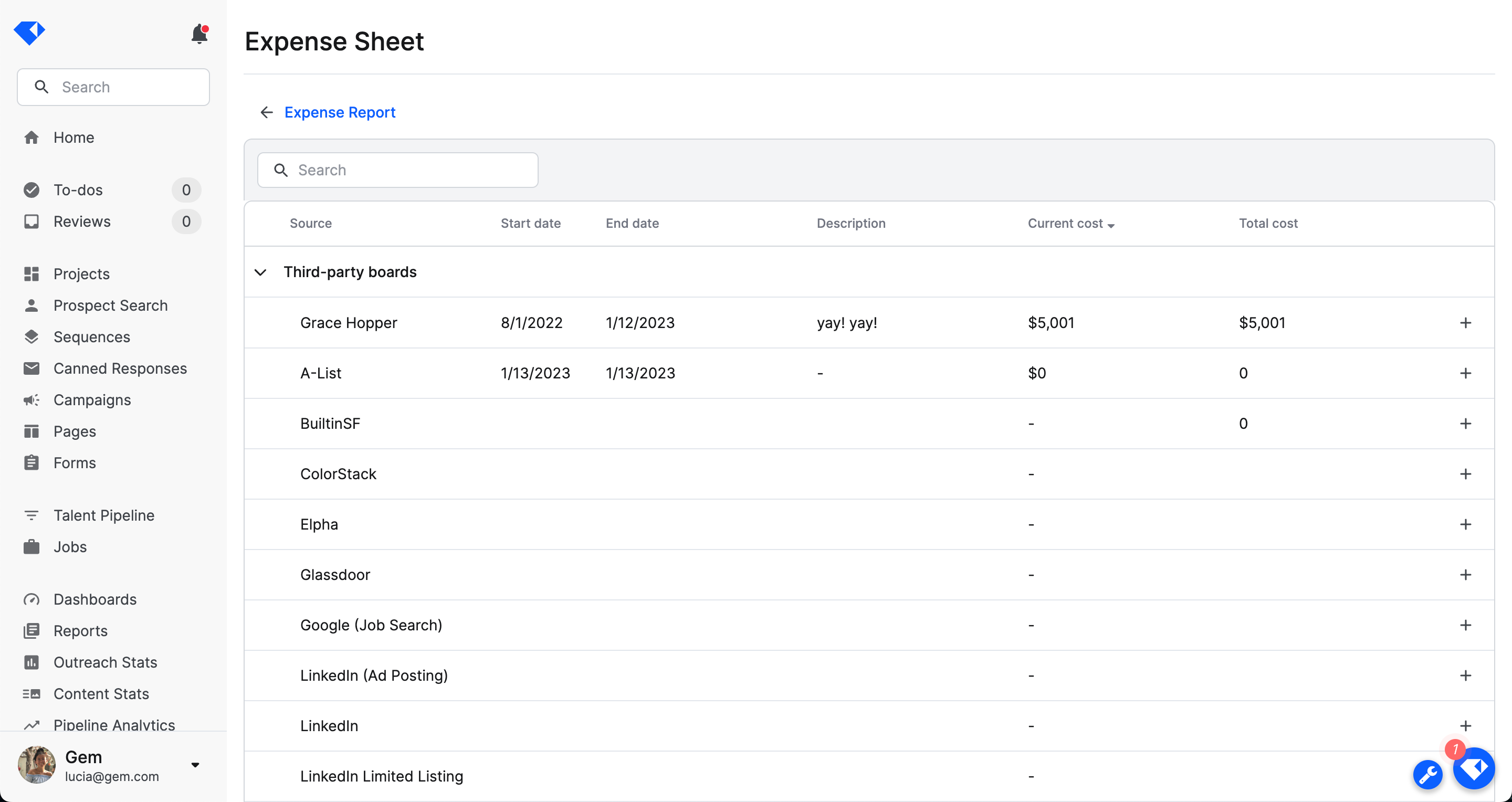Click the Glassdoor source name

tap(335, 575)
